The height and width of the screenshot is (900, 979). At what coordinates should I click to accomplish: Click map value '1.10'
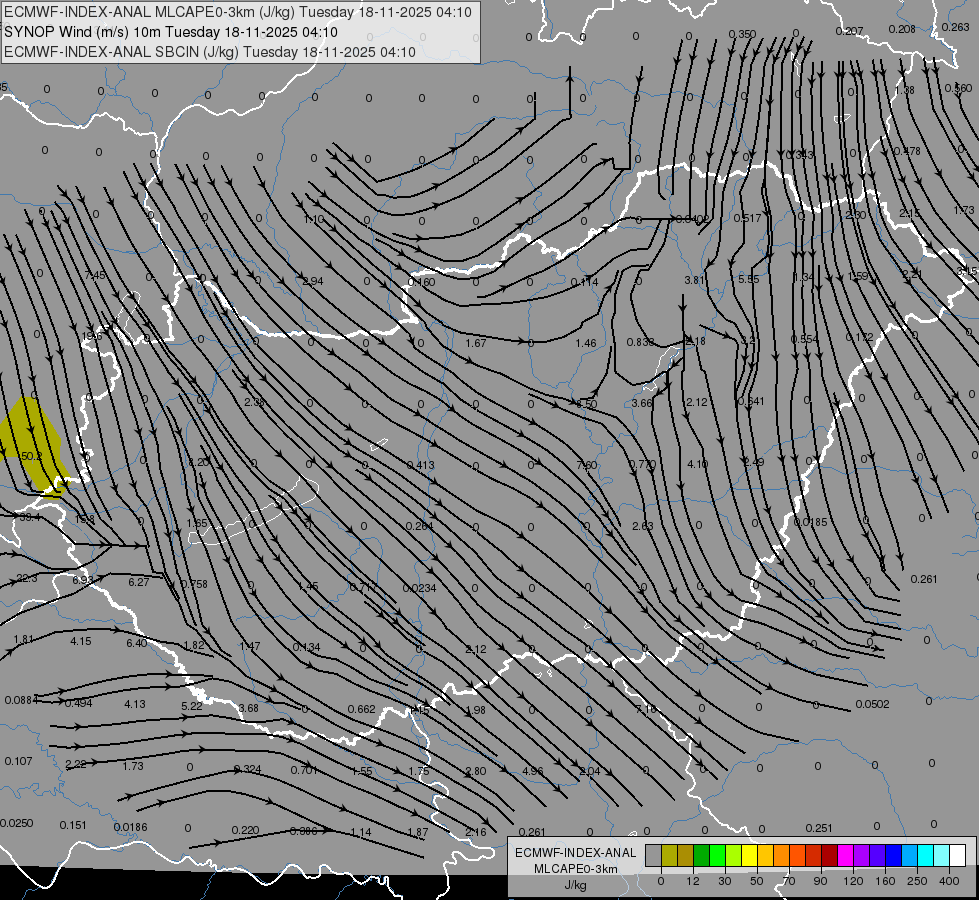313,220
